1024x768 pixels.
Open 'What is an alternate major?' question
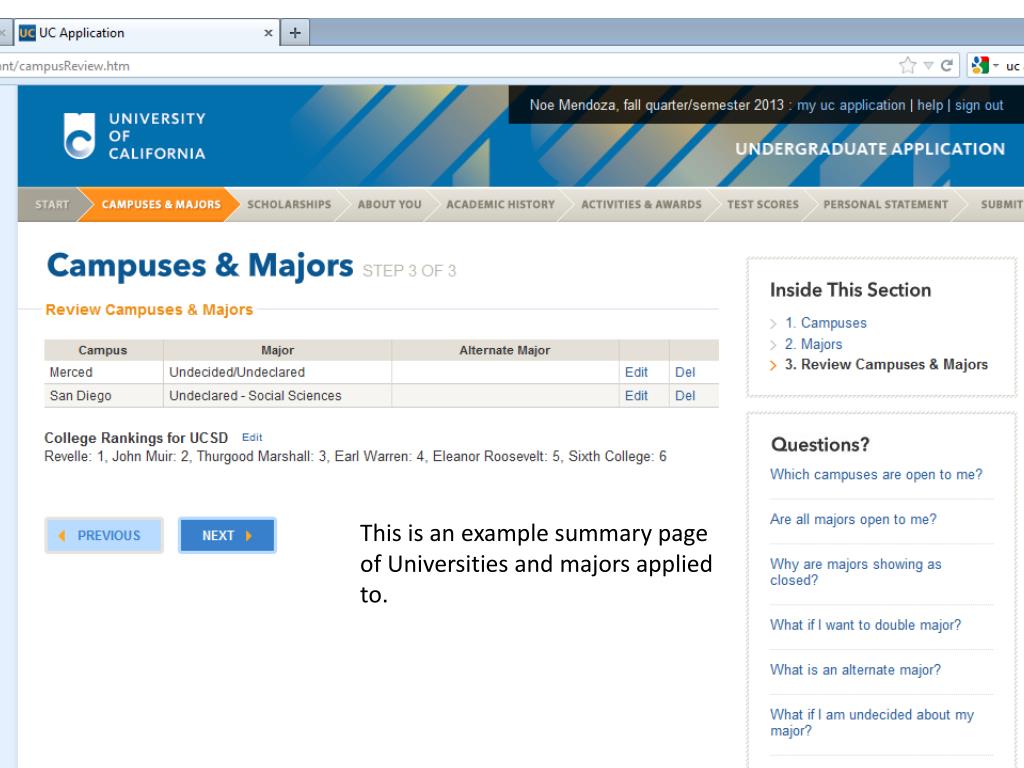click(x=856, y=670)
